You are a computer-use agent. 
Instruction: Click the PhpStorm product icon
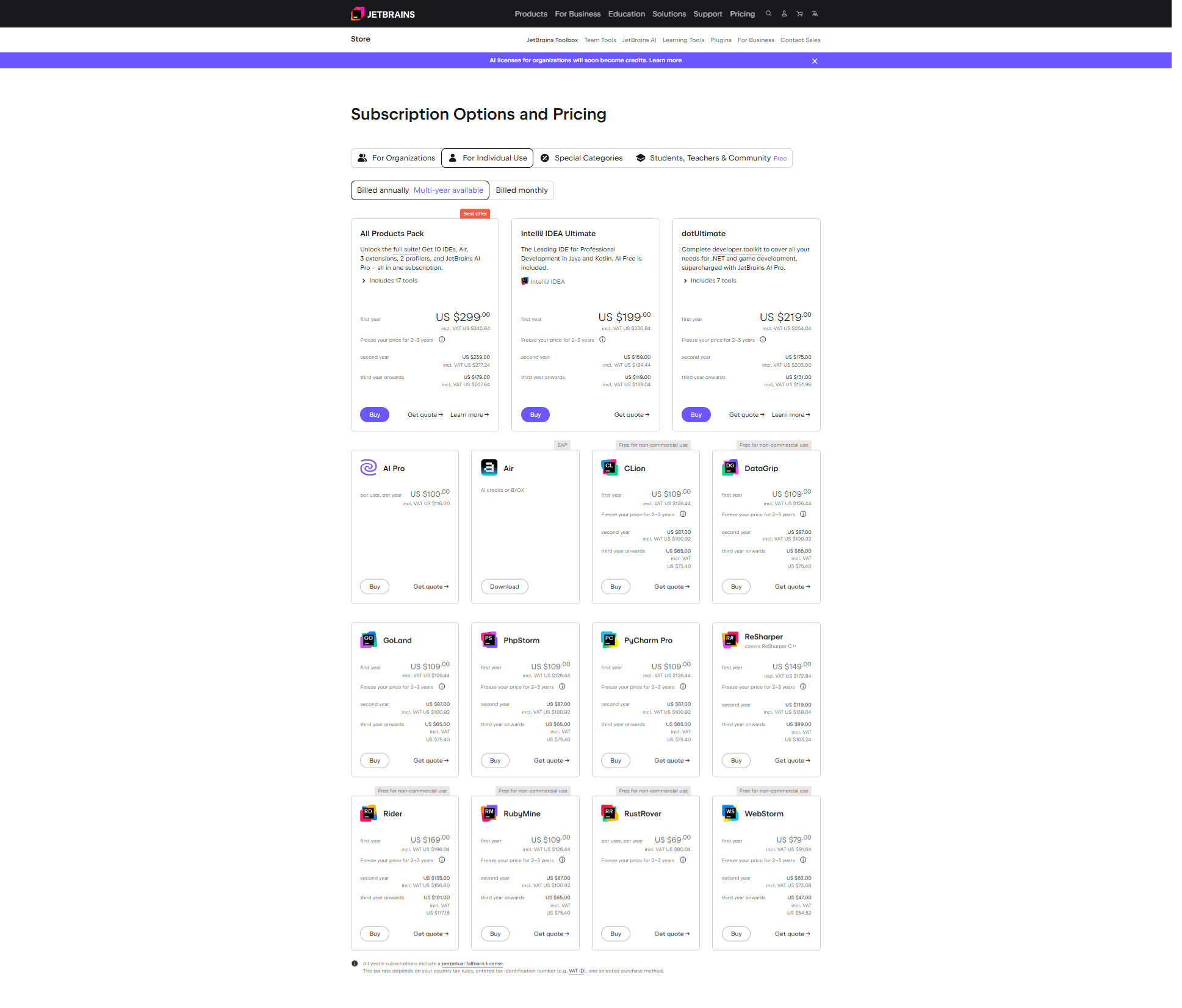tap(489, 640)
